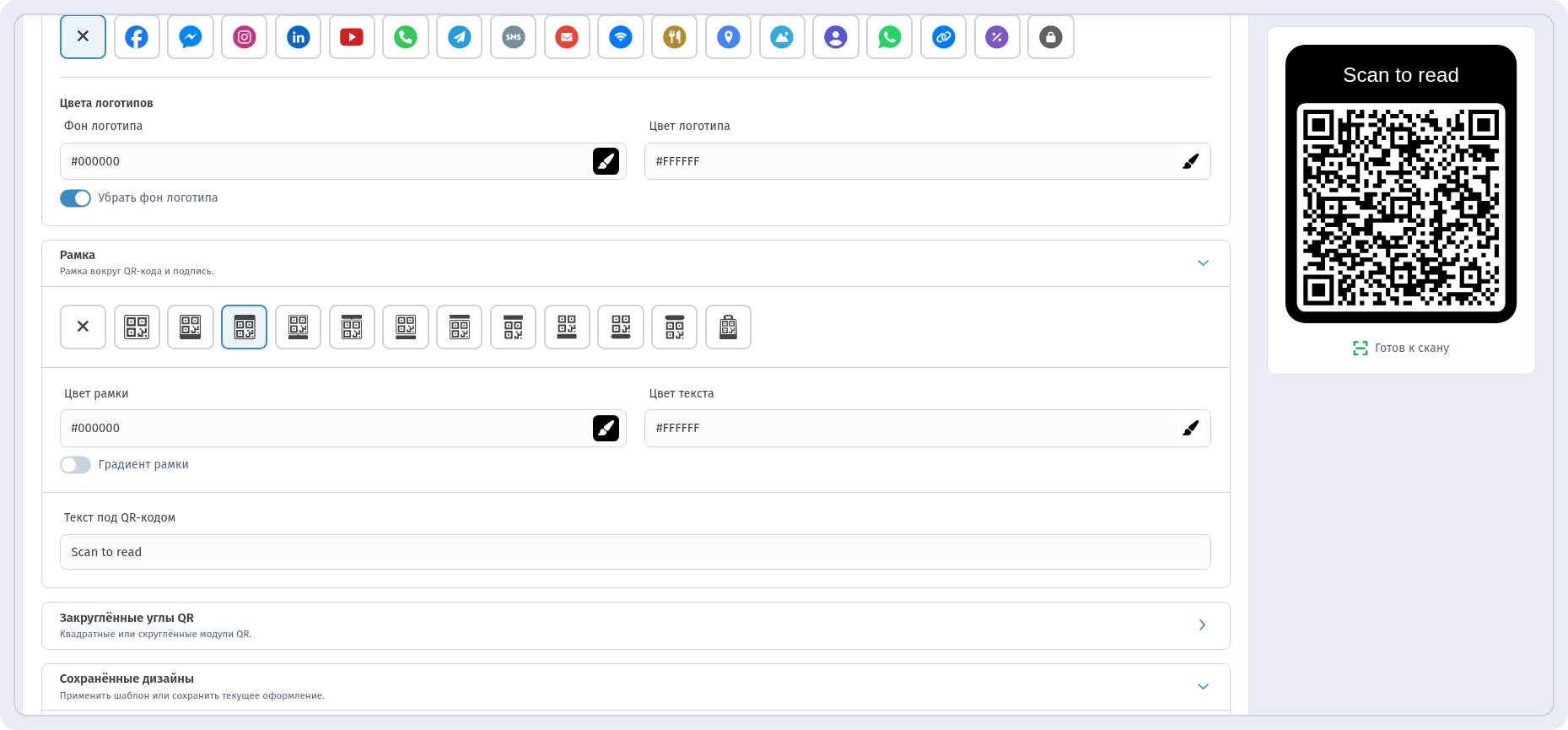Screen dimensions: 1568x730
Task: Remove logo with the X option
Action: point(83,37)
